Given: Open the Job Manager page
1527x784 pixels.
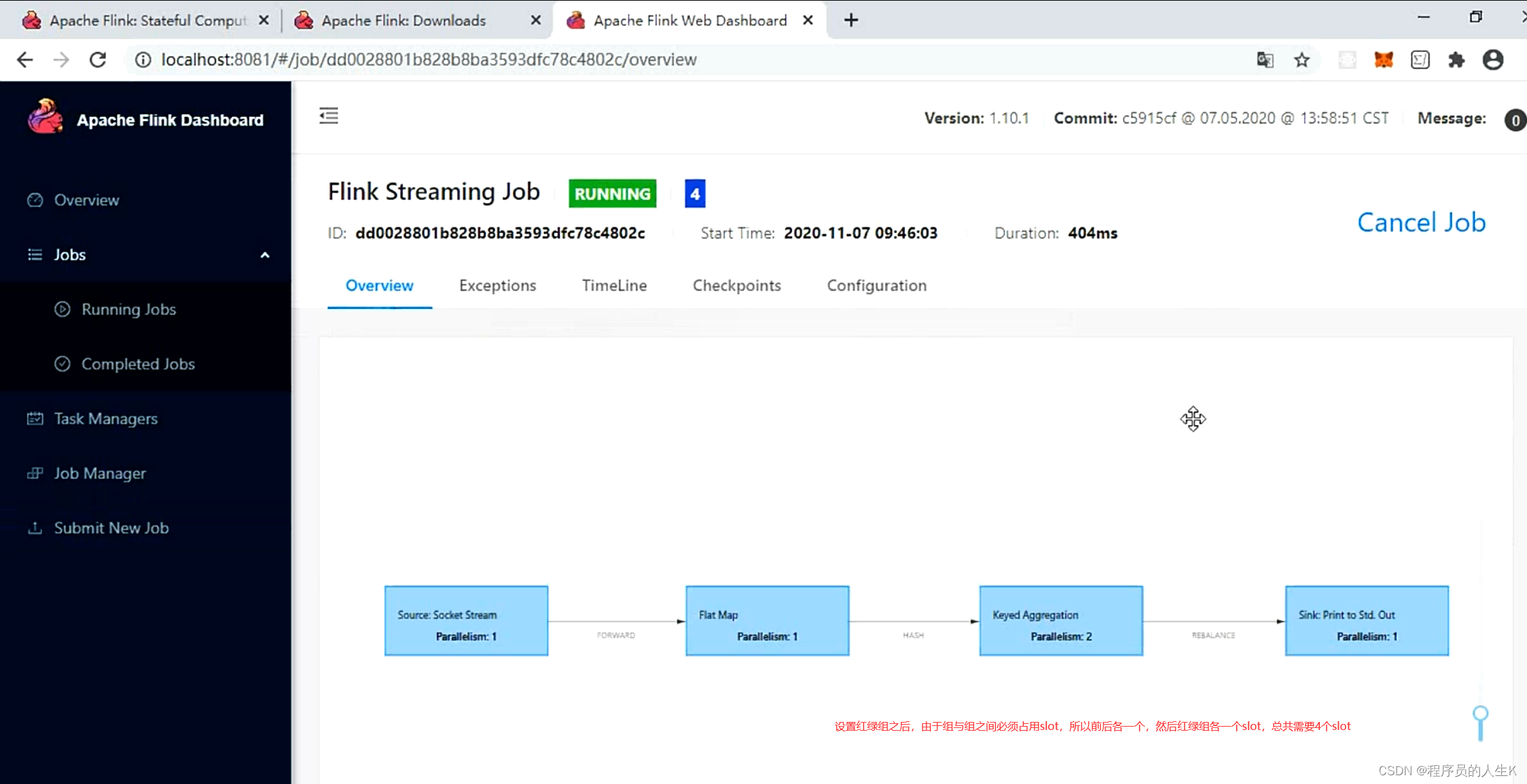Looking at the screenshot, I should 99,474.
